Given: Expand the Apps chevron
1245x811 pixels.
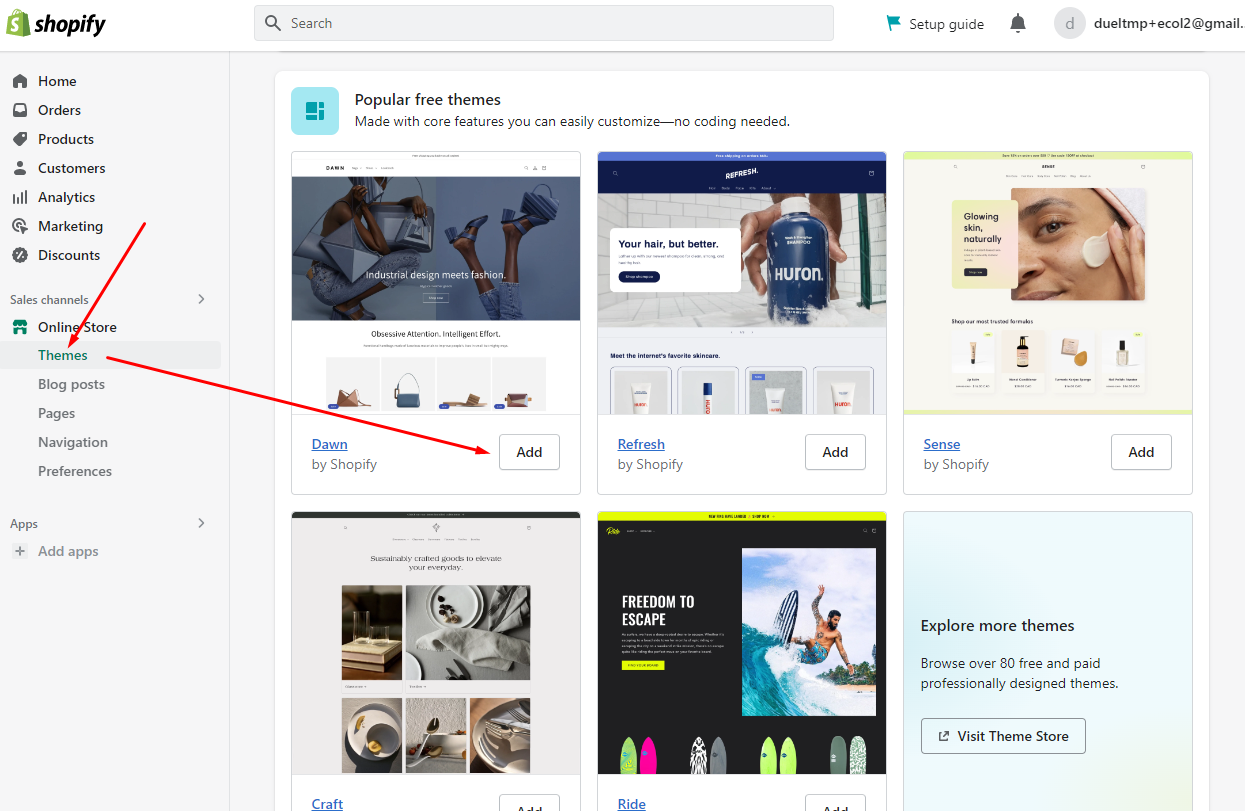Looking at the screenshot, I should [x=201, y=523].
